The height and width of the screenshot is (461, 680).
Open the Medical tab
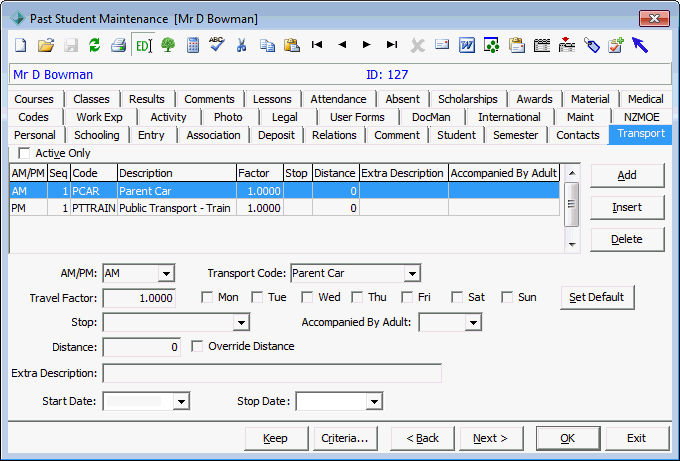[645, 99]
